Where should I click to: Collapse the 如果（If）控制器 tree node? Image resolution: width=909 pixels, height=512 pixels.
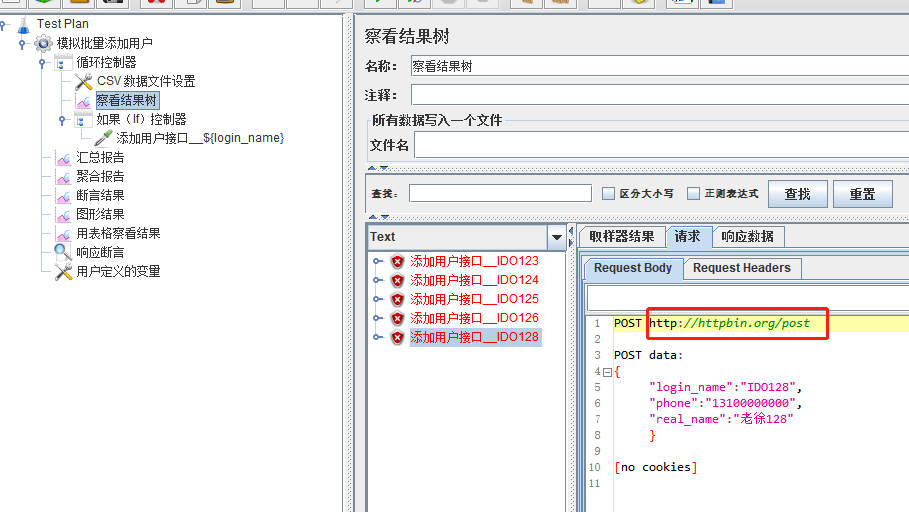63,119
